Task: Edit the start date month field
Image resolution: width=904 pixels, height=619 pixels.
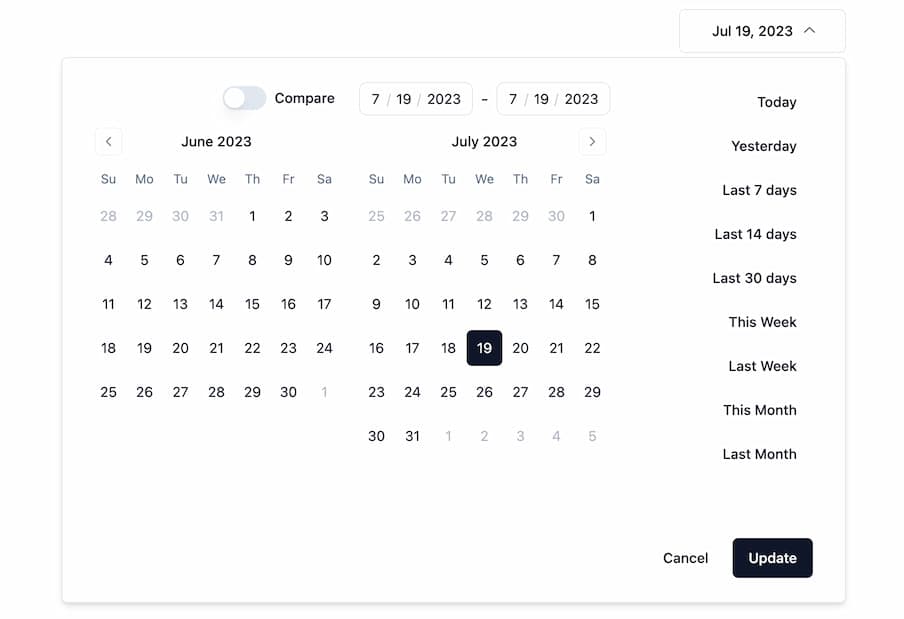Action: click(x=376, y=98)
